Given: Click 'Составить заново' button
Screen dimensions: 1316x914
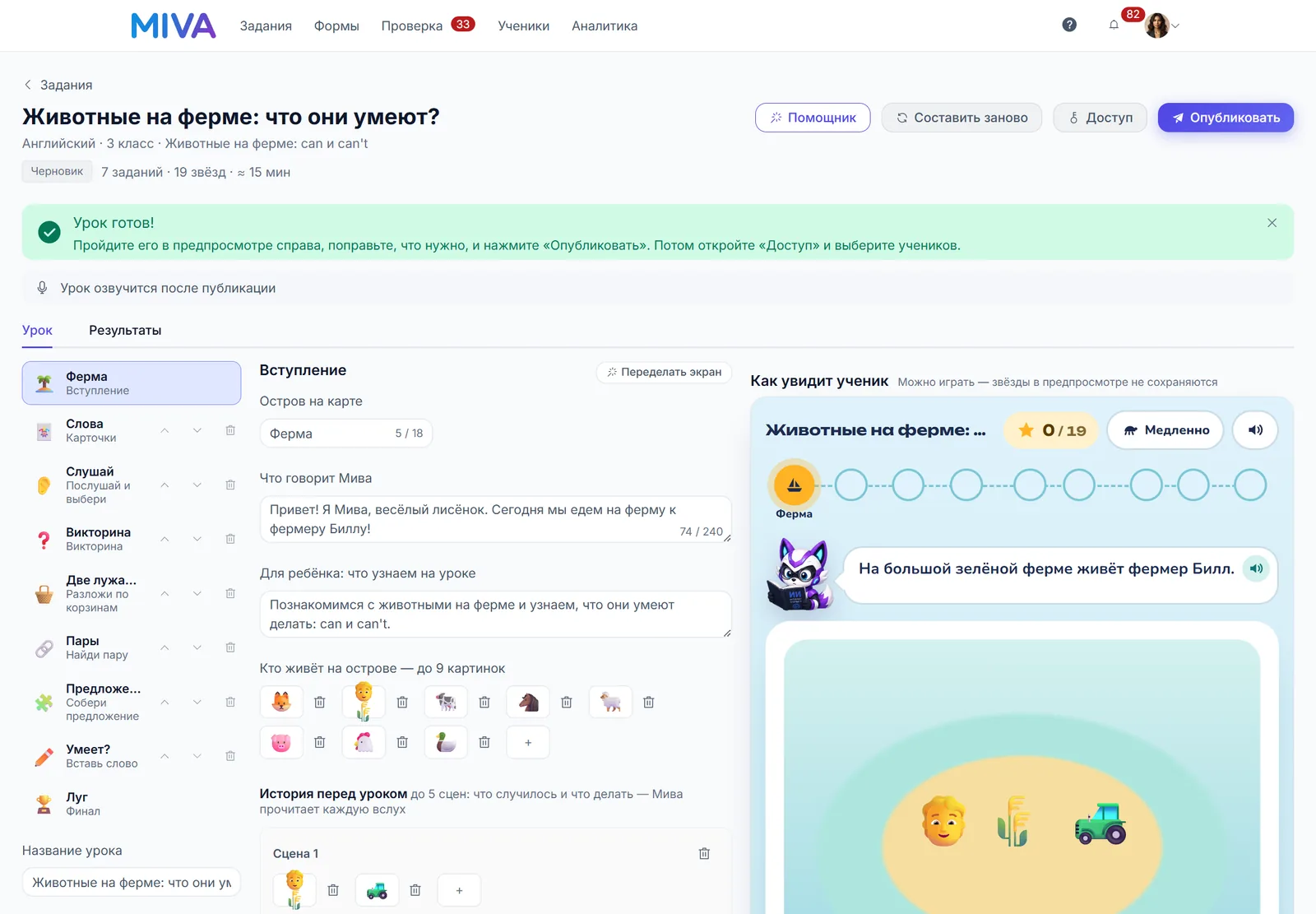Looking at the screenshot, I should (x=962, y=118).
